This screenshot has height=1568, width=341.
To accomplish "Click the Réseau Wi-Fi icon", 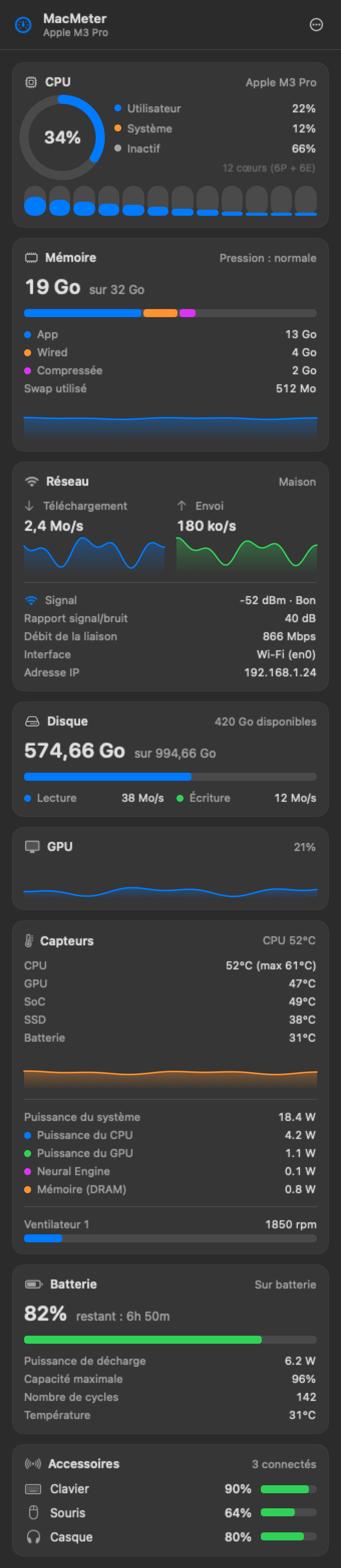I will point(32,482).
